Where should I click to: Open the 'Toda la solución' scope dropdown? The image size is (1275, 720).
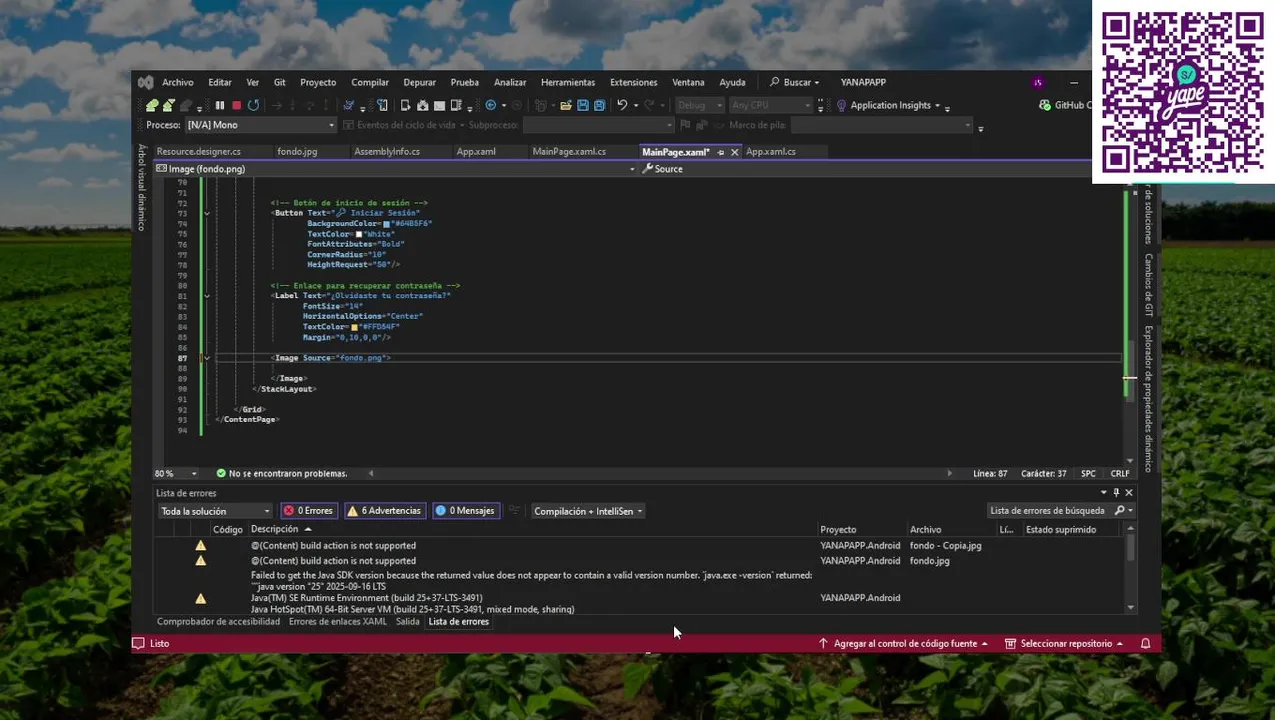click(x=215, y=511)
